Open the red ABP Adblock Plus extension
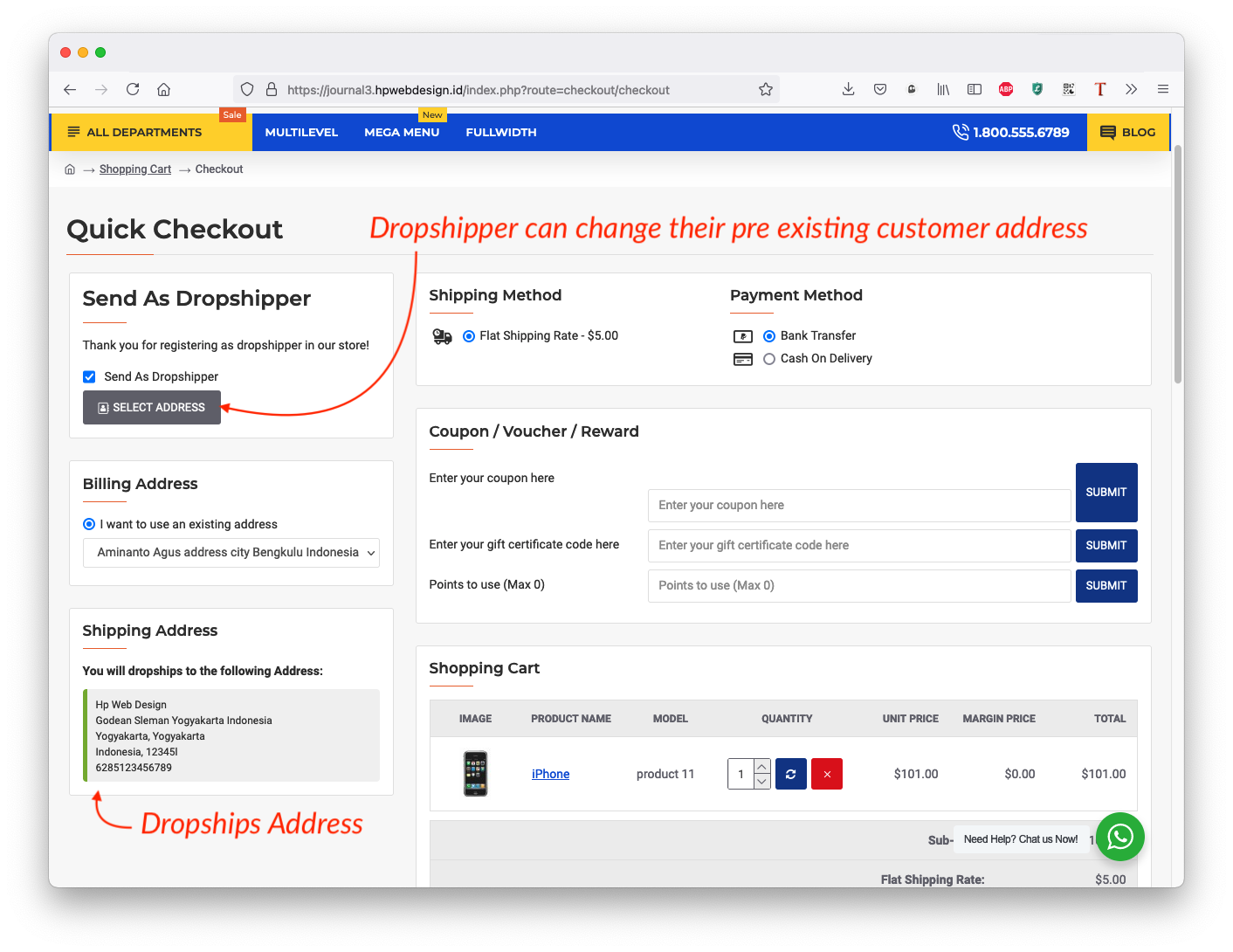 point(1006,89)
